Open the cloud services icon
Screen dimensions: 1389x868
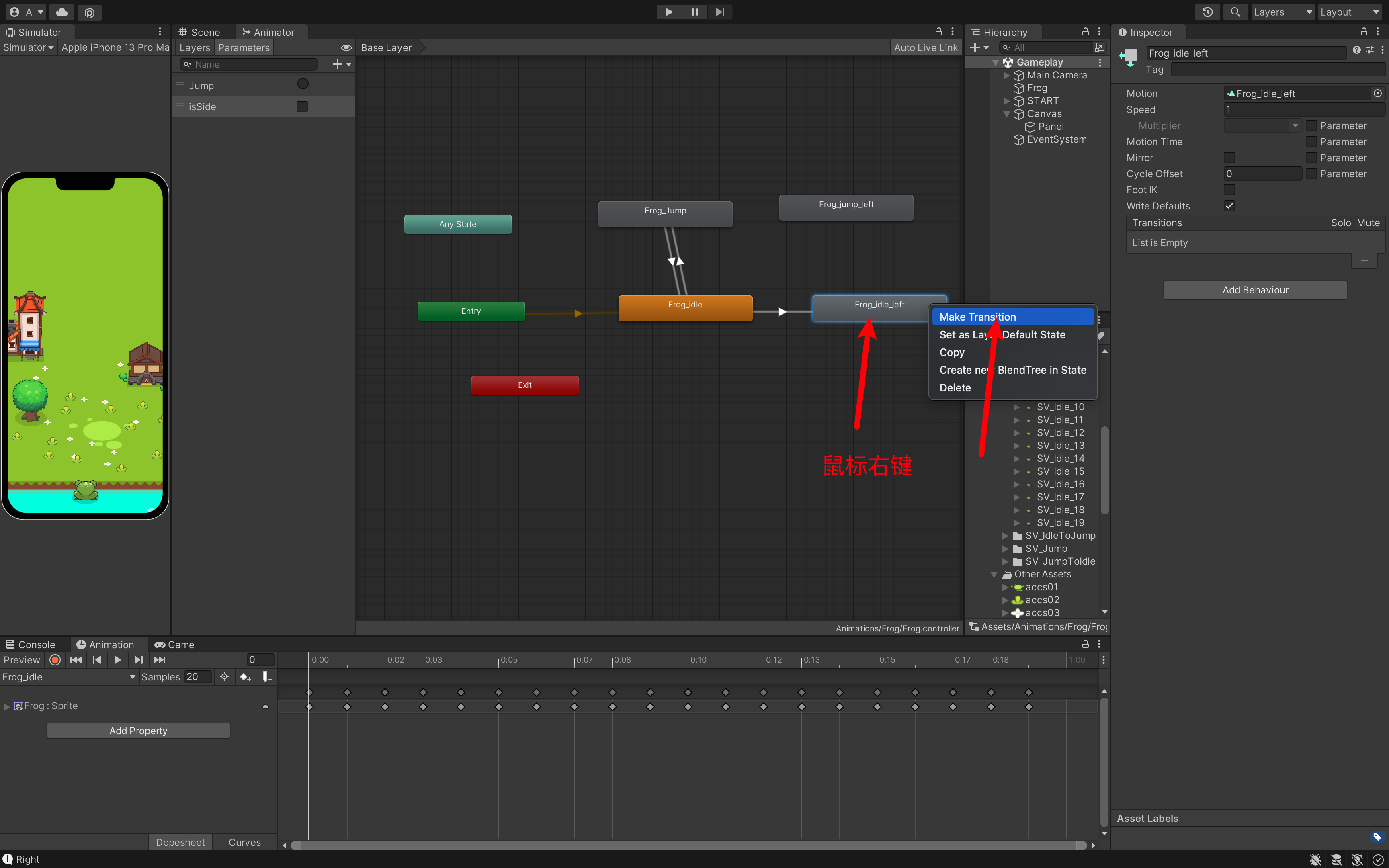[x=62, y=12]
